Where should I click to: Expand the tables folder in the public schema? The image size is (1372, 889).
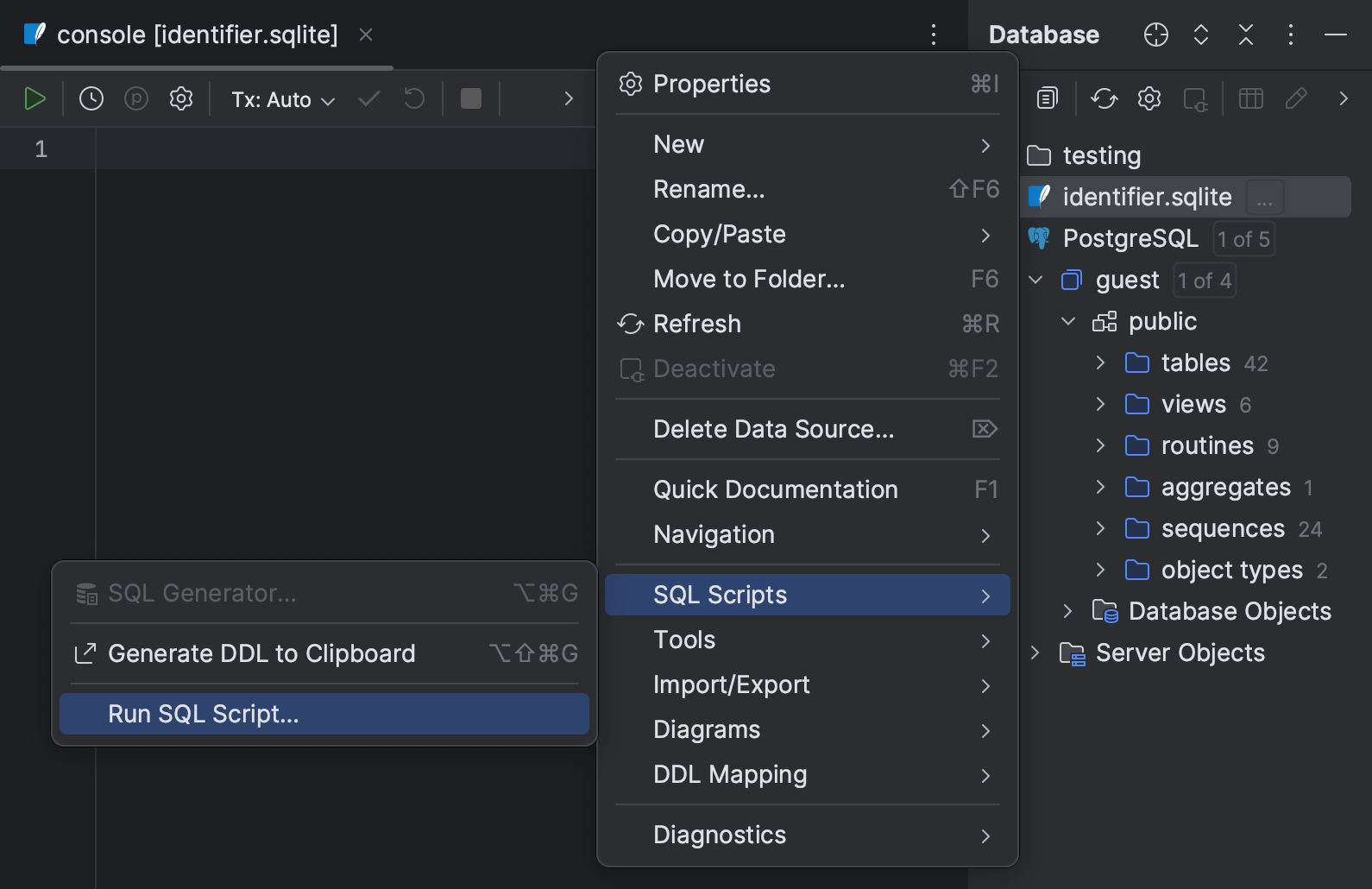1100,363
